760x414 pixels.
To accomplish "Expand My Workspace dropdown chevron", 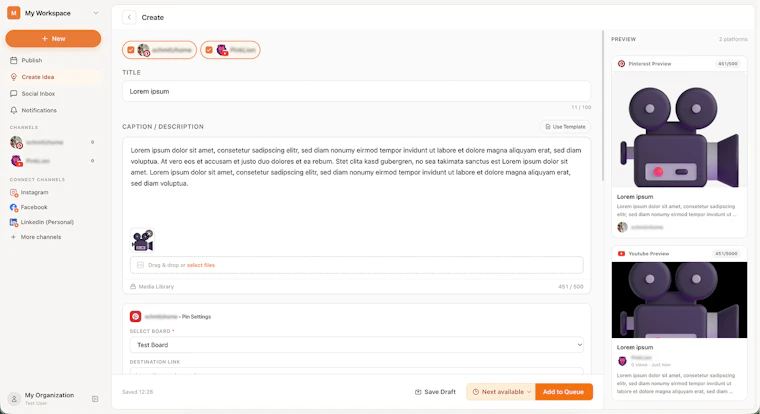I will point(95,13).
